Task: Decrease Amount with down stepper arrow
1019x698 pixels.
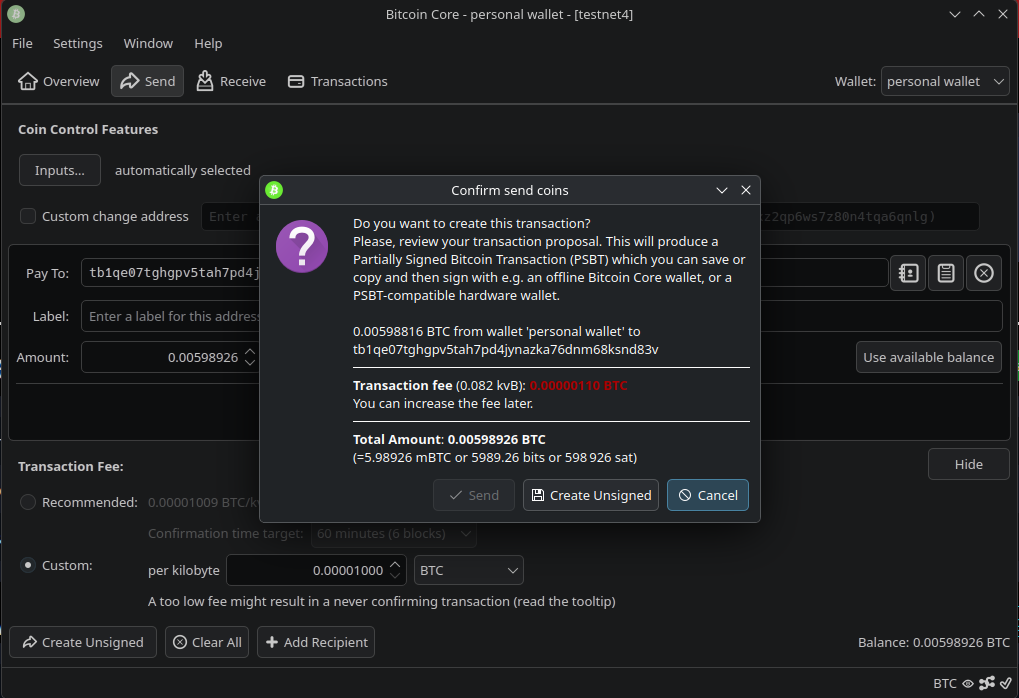Action: pos(250,363)
